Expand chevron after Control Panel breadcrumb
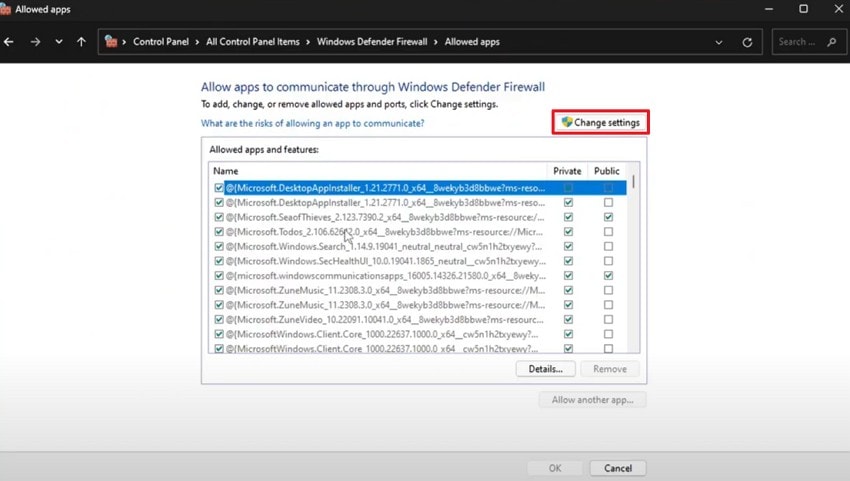This screenshot has width=850, height=481. (197, 42)
